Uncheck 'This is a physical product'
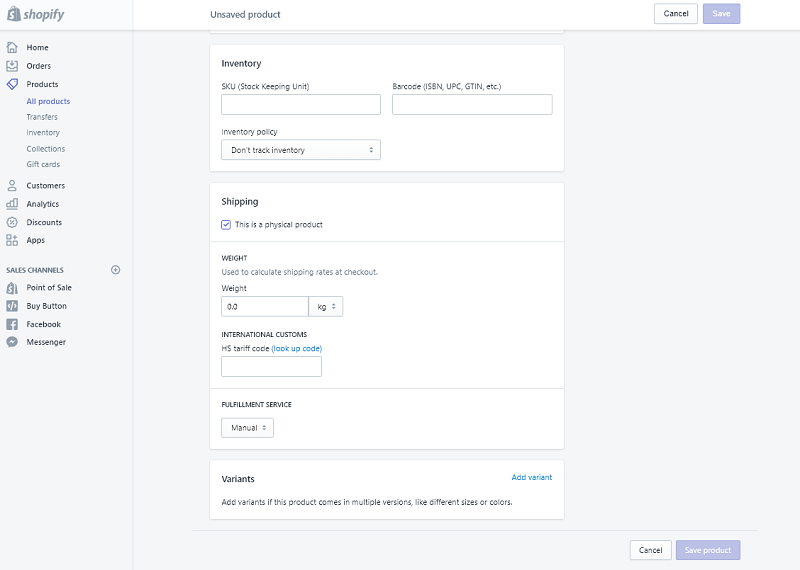 (226, 225)
